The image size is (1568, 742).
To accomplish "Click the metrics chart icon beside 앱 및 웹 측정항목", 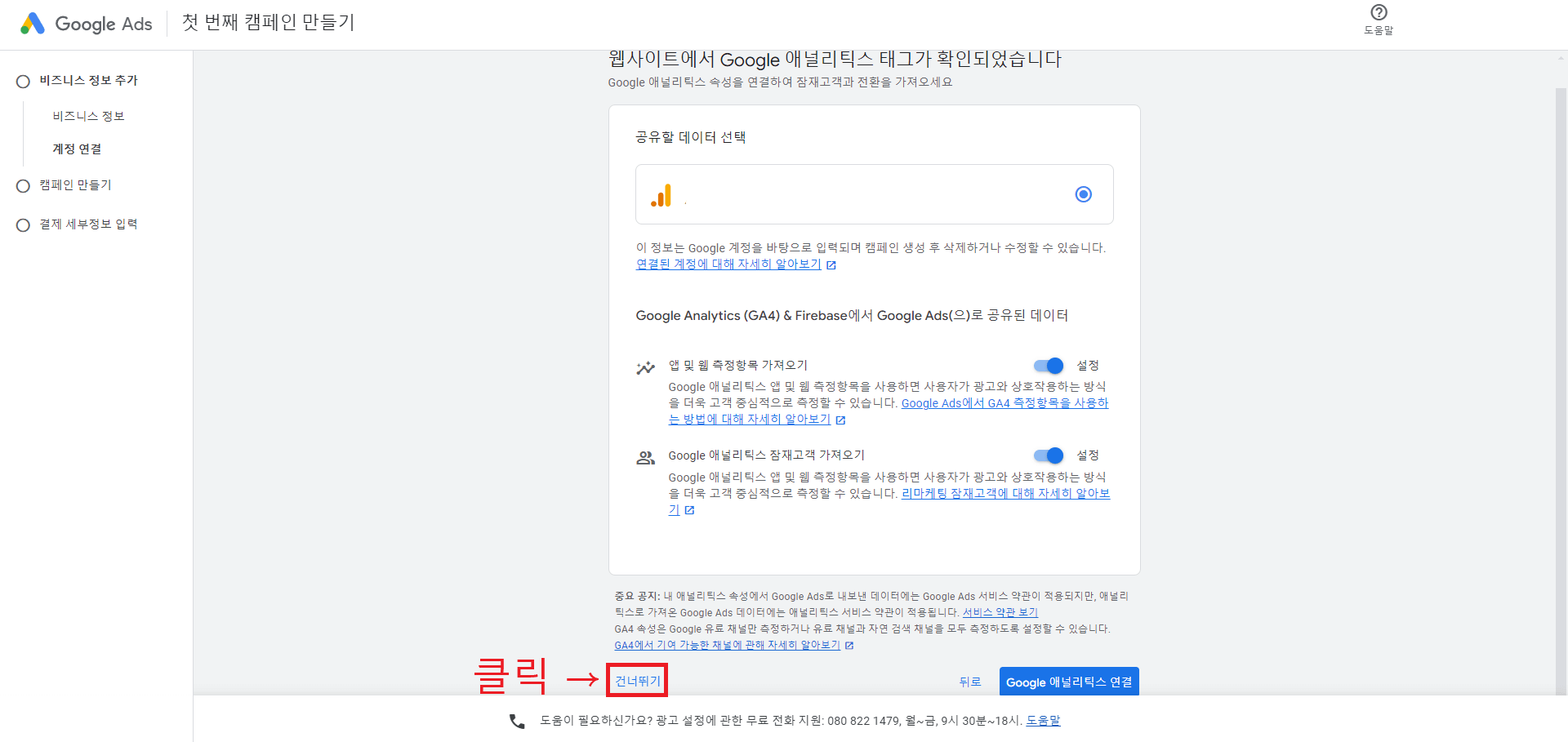I will pos(646,367).
